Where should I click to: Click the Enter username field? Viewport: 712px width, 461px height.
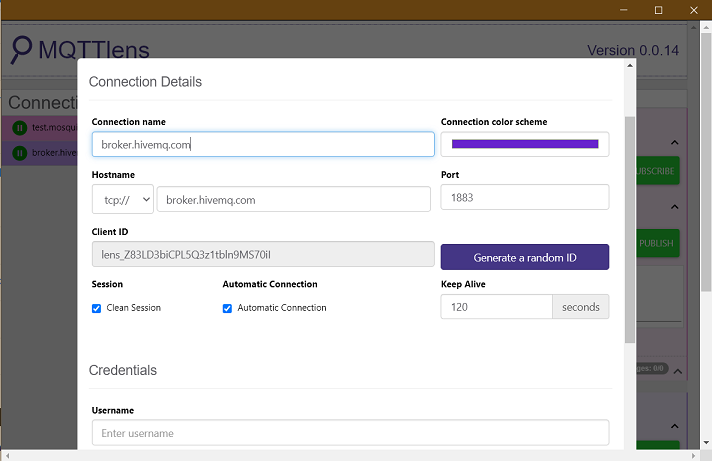pos(350,433)
